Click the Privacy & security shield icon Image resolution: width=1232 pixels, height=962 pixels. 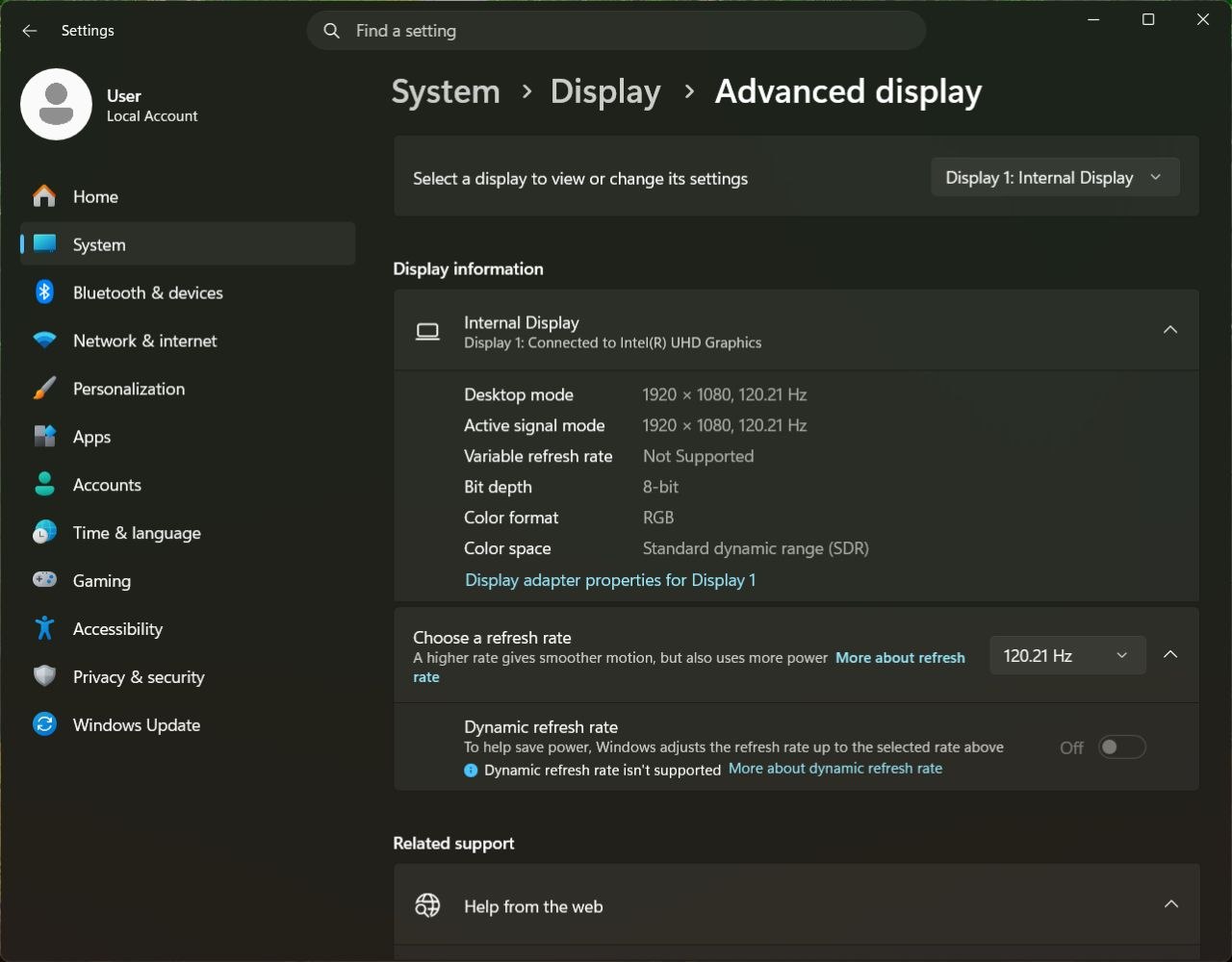coord(44,676)
